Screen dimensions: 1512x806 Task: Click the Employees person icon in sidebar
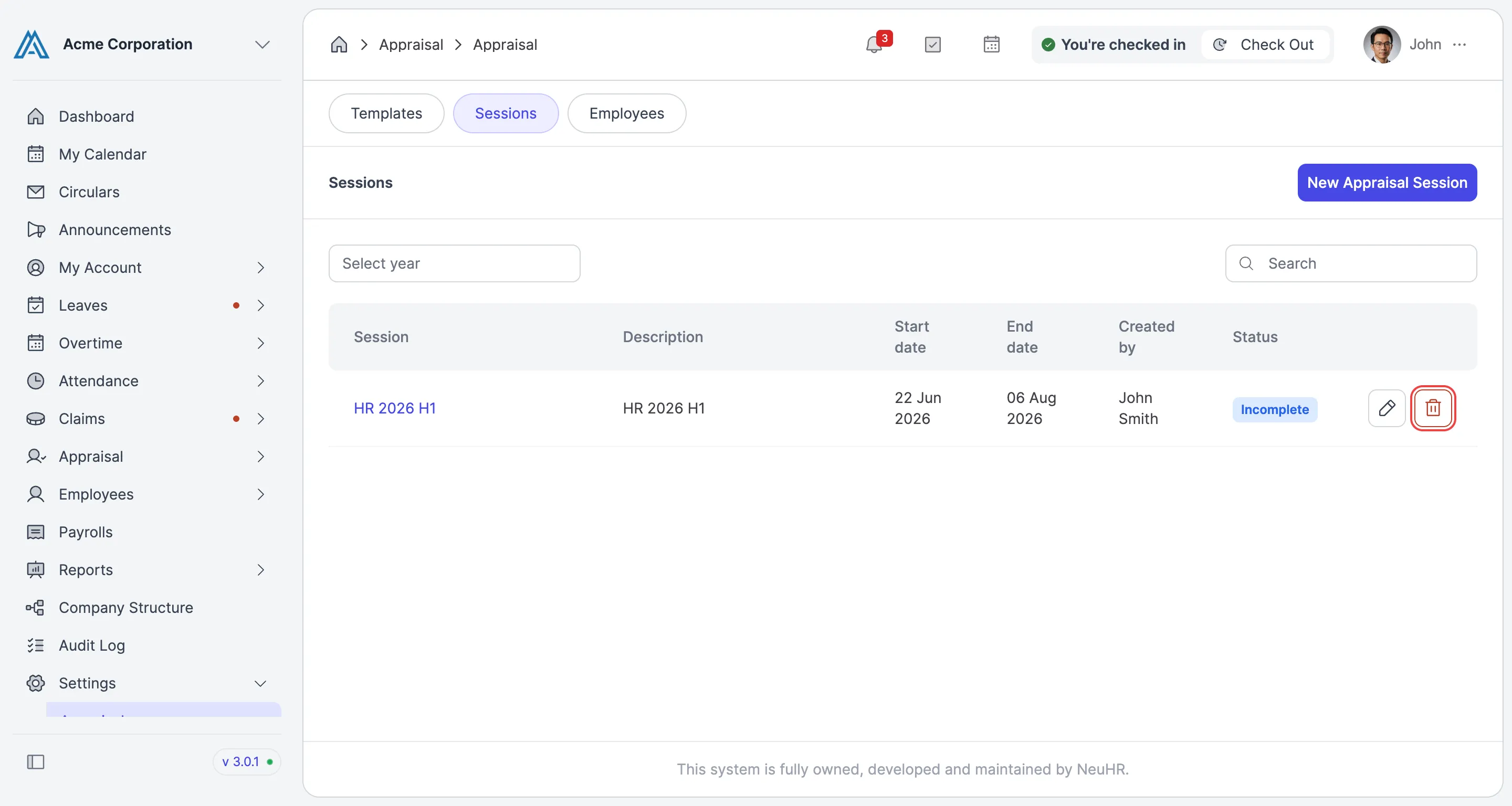36,494
